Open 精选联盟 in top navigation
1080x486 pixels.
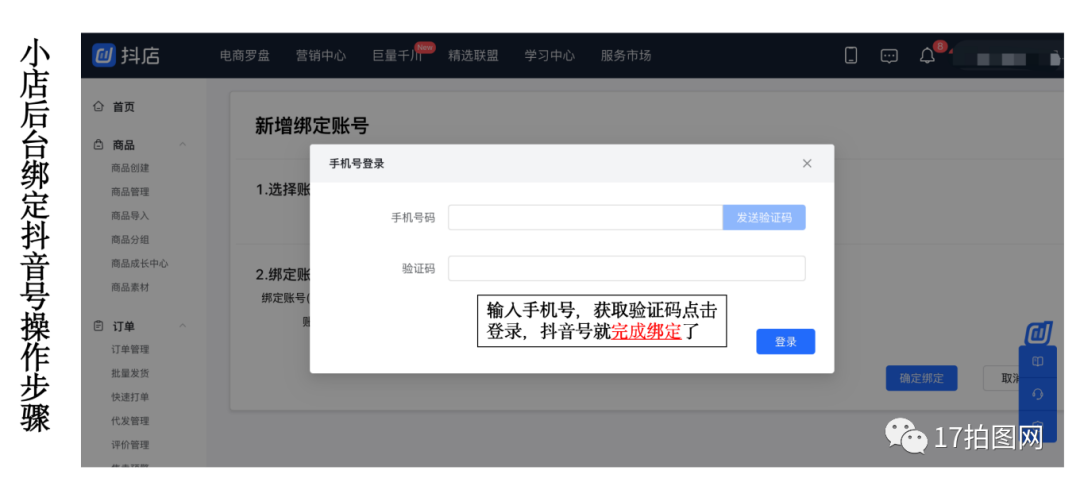pos(473,56)
